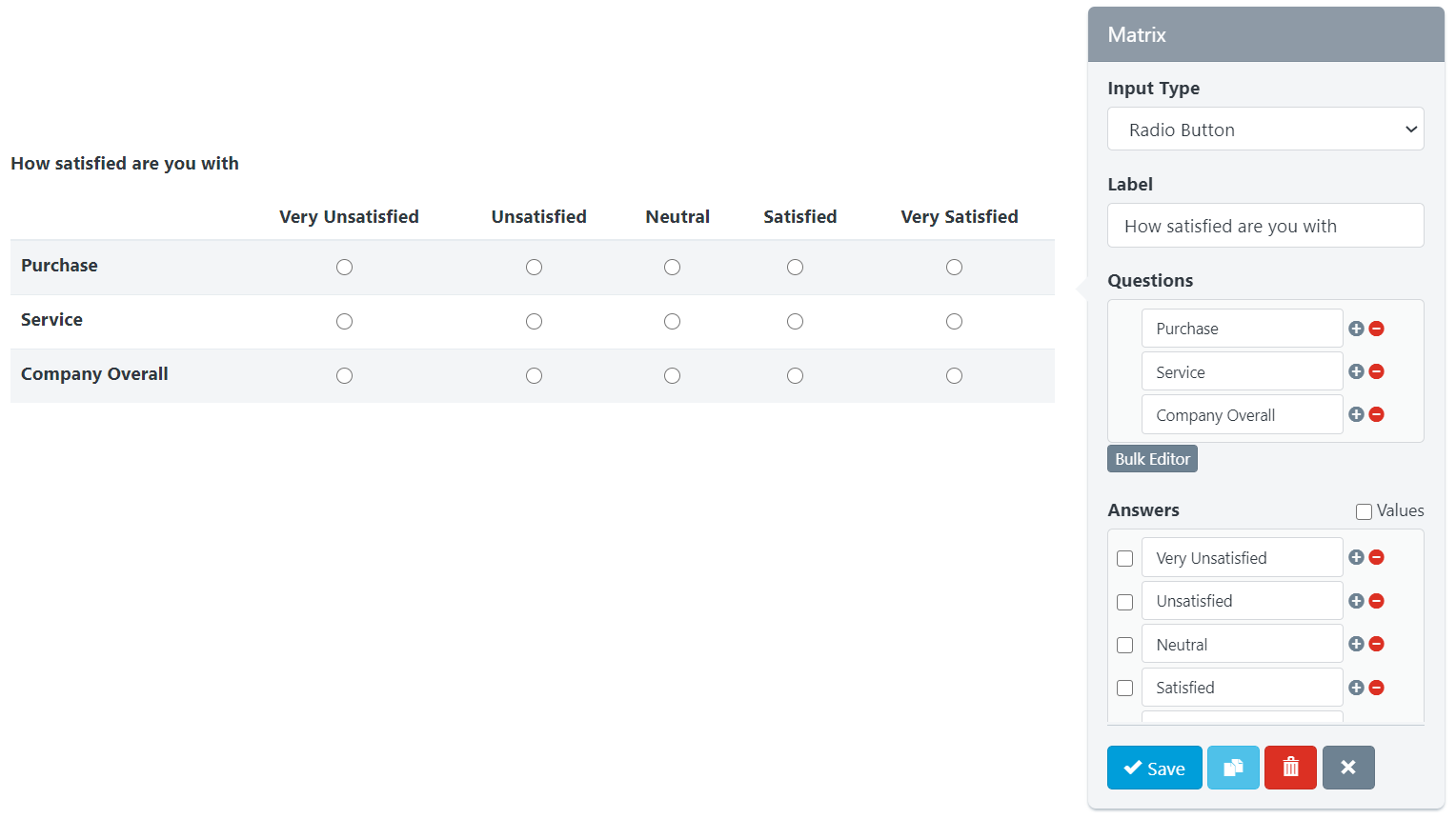Save the matrix settings
The width and height of the screenshot is (1456, 819).
[1154, 768]
